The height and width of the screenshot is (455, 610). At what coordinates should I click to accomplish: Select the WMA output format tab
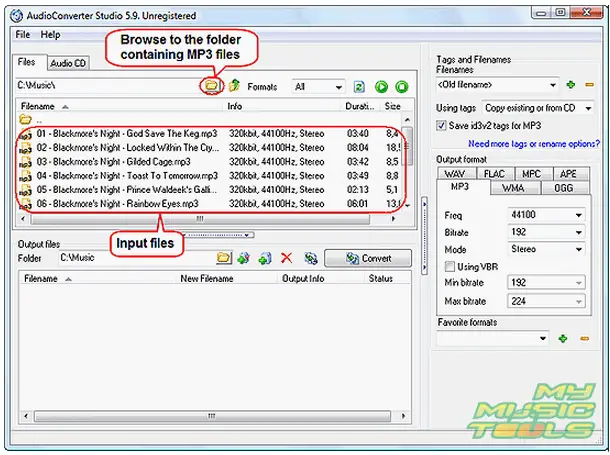coord(513,188)
